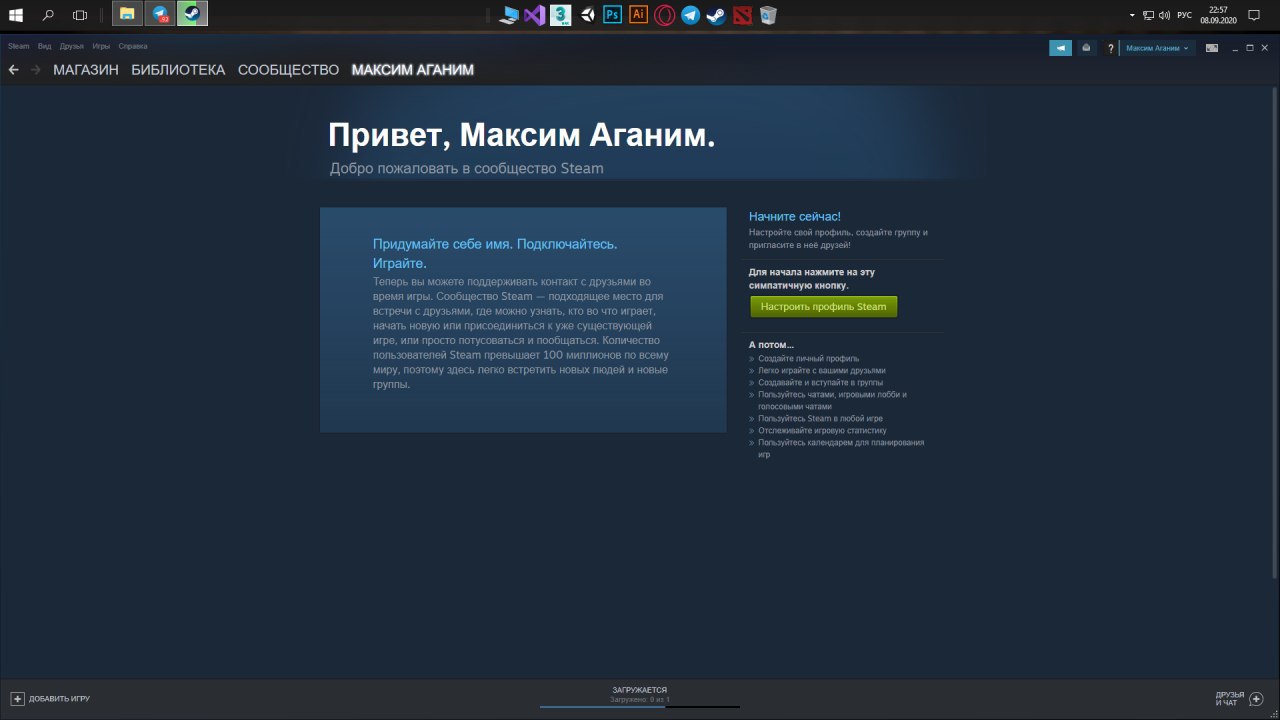Click Добро пожаловать в сообщество Steam
Image resolution: width=1280 pixels, height=720 pixels.
[x=467, y=168]
